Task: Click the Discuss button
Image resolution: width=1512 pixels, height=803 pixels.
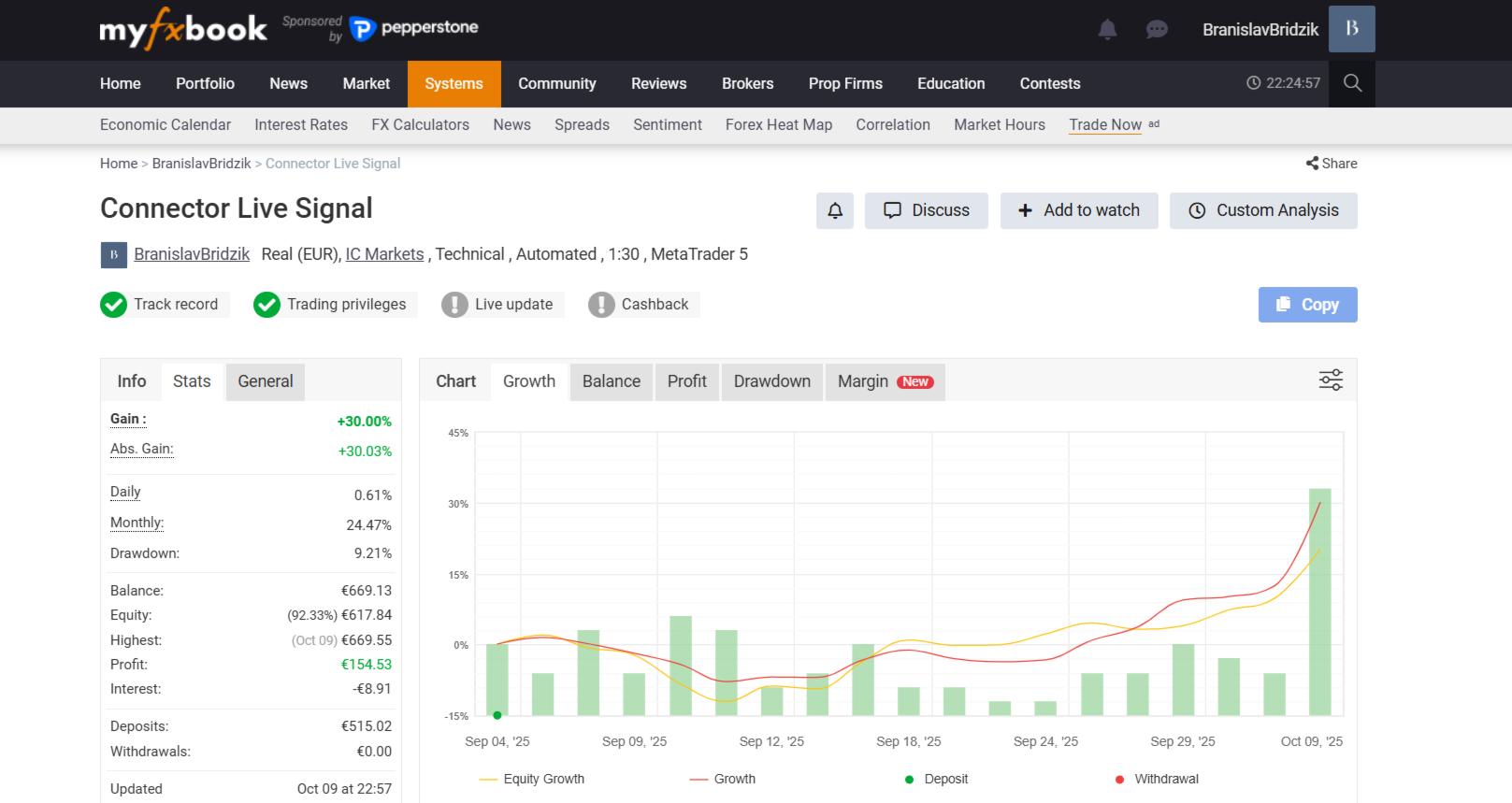Action: (x=927, y=210)
